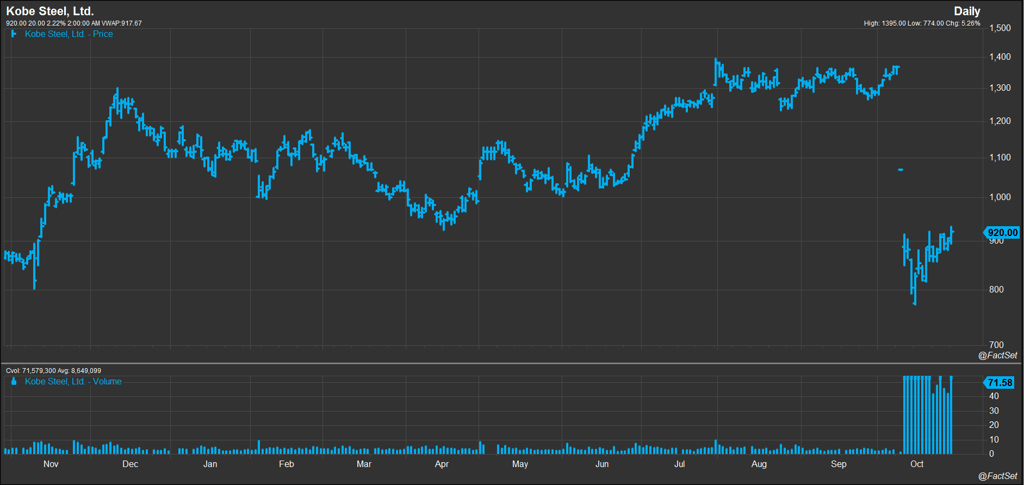Viewport: 1024px width, 485px height.
Task: Click the Nov month label
Action: pos(50,465)
